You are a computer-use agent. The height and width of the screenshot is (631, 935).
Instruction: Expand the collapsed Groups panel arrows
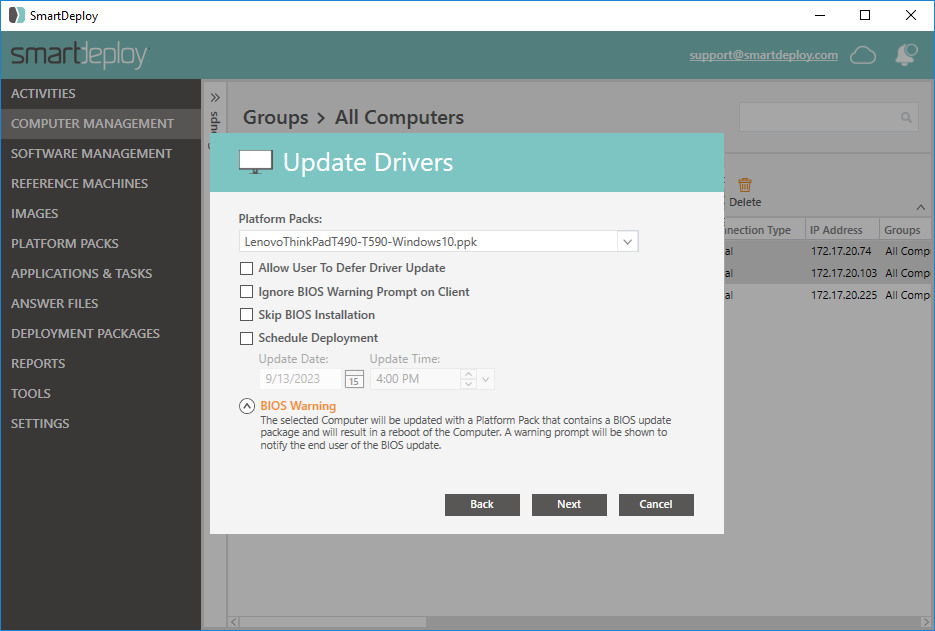215,97
